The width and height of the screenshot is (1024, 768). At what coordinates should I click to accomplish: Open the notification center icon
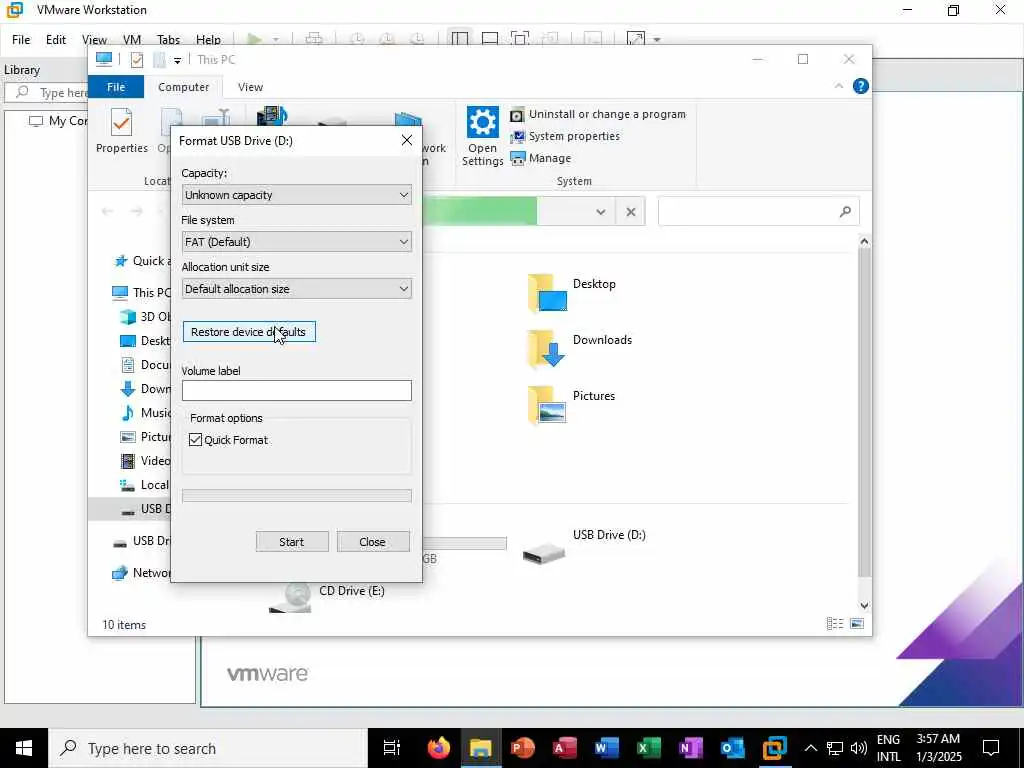(x=991, y=748)
